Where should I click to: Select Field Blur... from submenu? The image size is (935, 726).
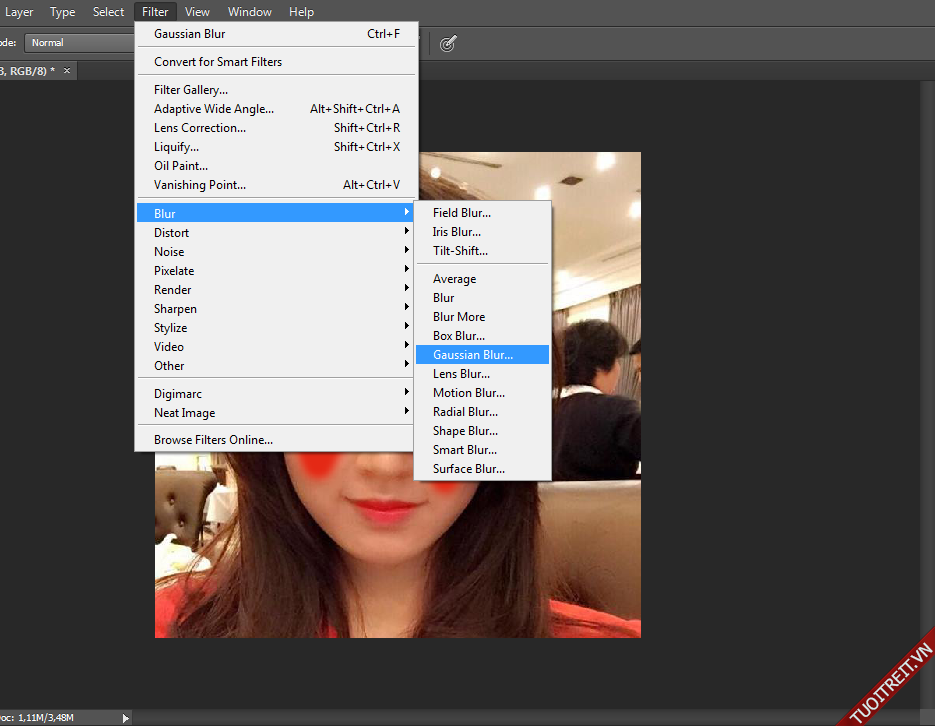point(461,213)
